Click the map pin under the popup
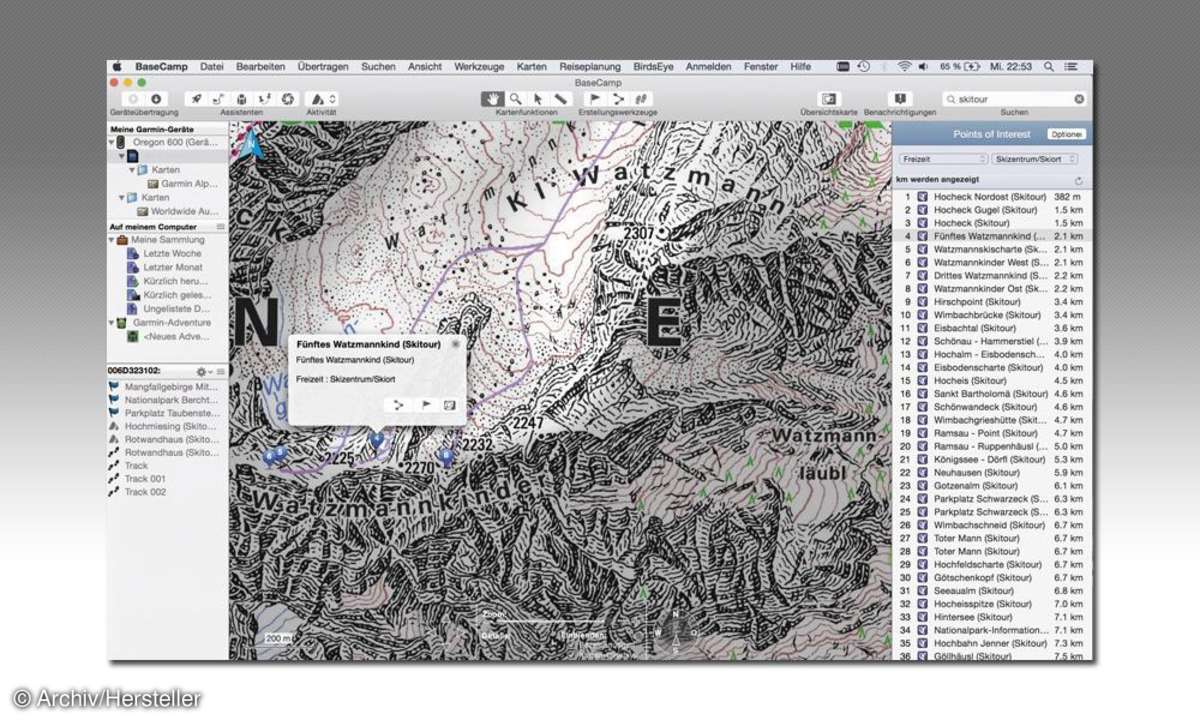Viewport: 1200px width, 720px height. tap(377, 439)
